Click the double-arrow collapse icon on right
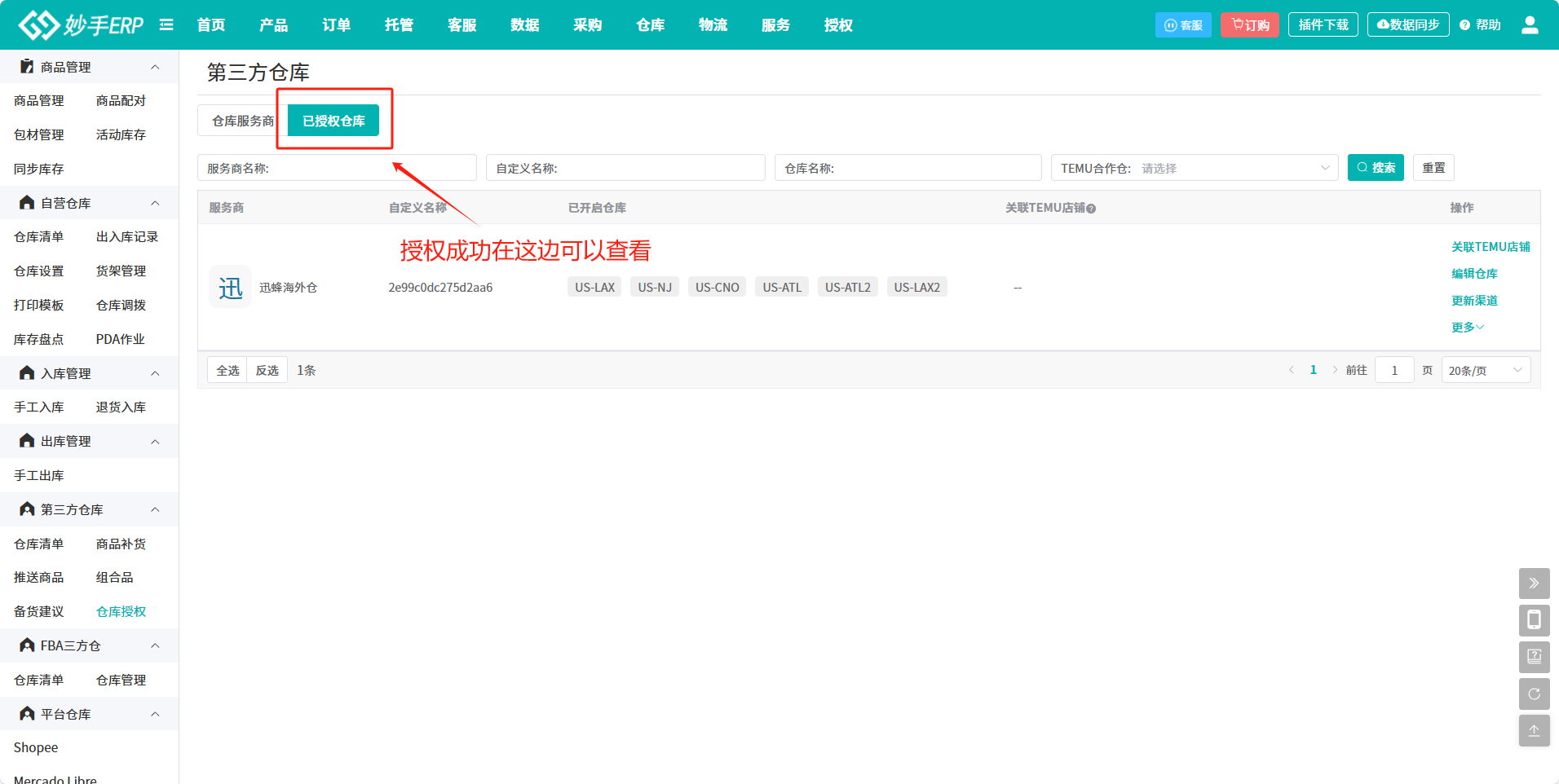 pyautogui.click(x=1534, y=583)
